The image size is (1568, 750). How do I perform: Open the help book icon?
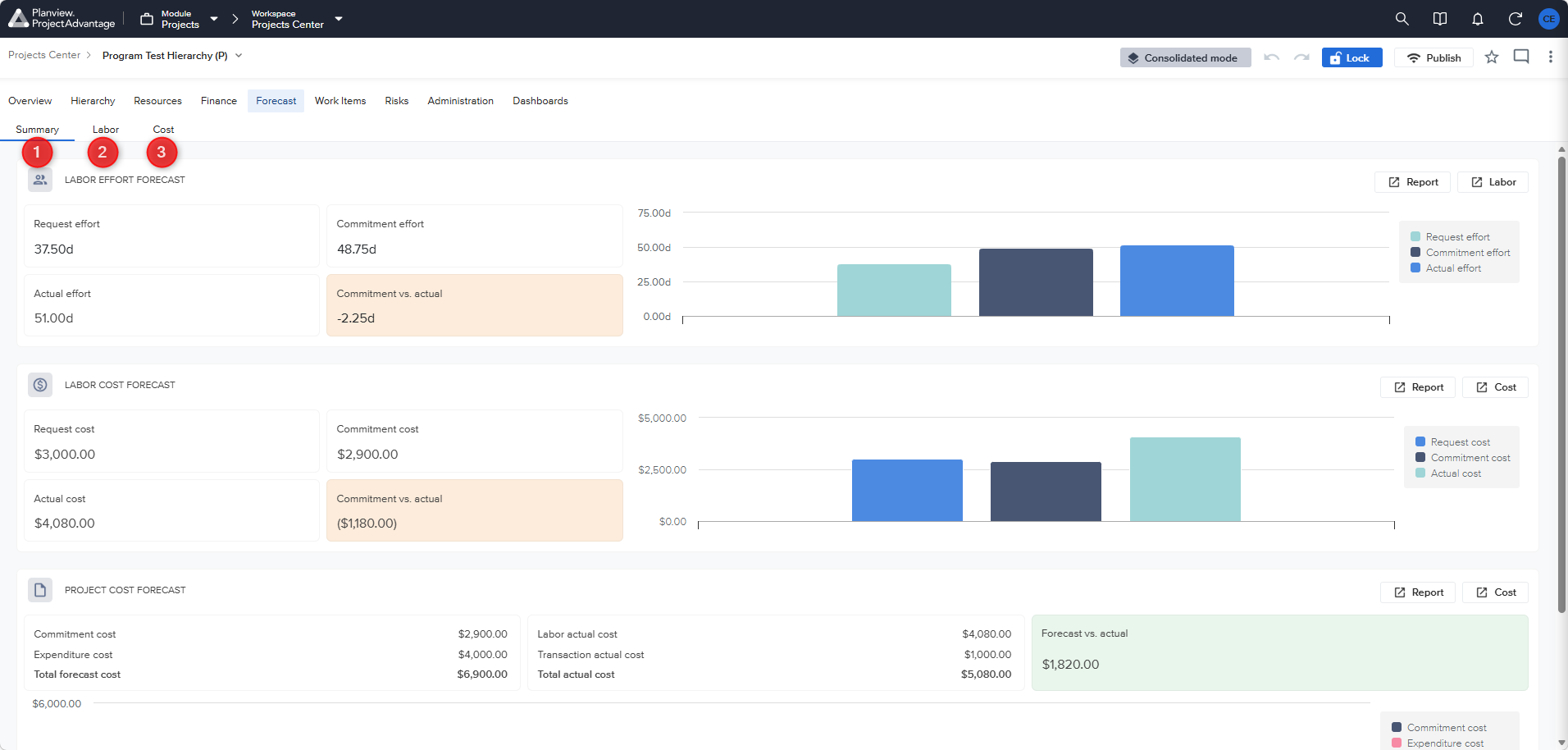(x=1439, y=19)
